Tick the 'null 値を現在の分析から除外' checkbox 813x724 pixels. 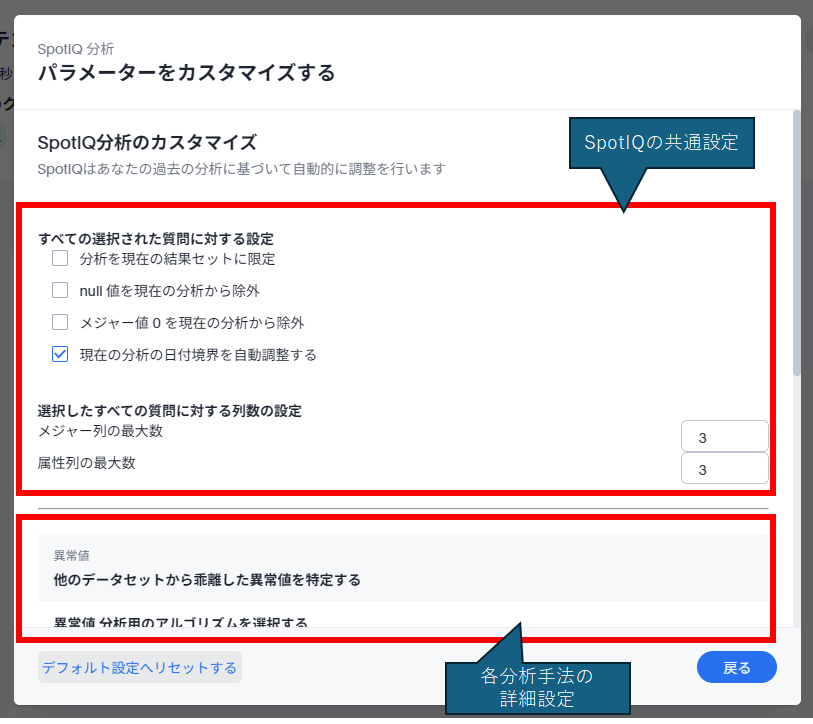(60, 291)
